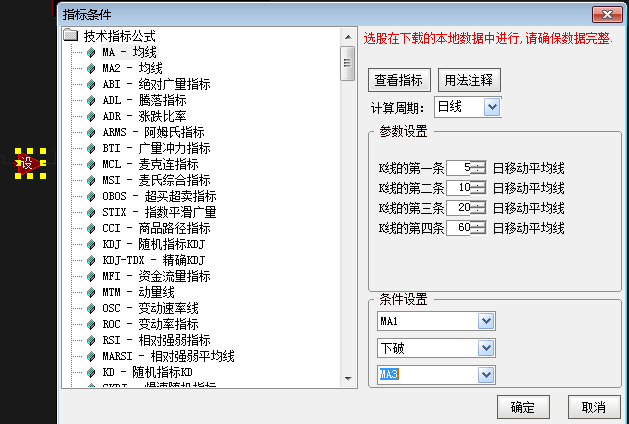Open the MA1 condition dropdown
This screenshot has height=424, width=629.
(486, 321)
